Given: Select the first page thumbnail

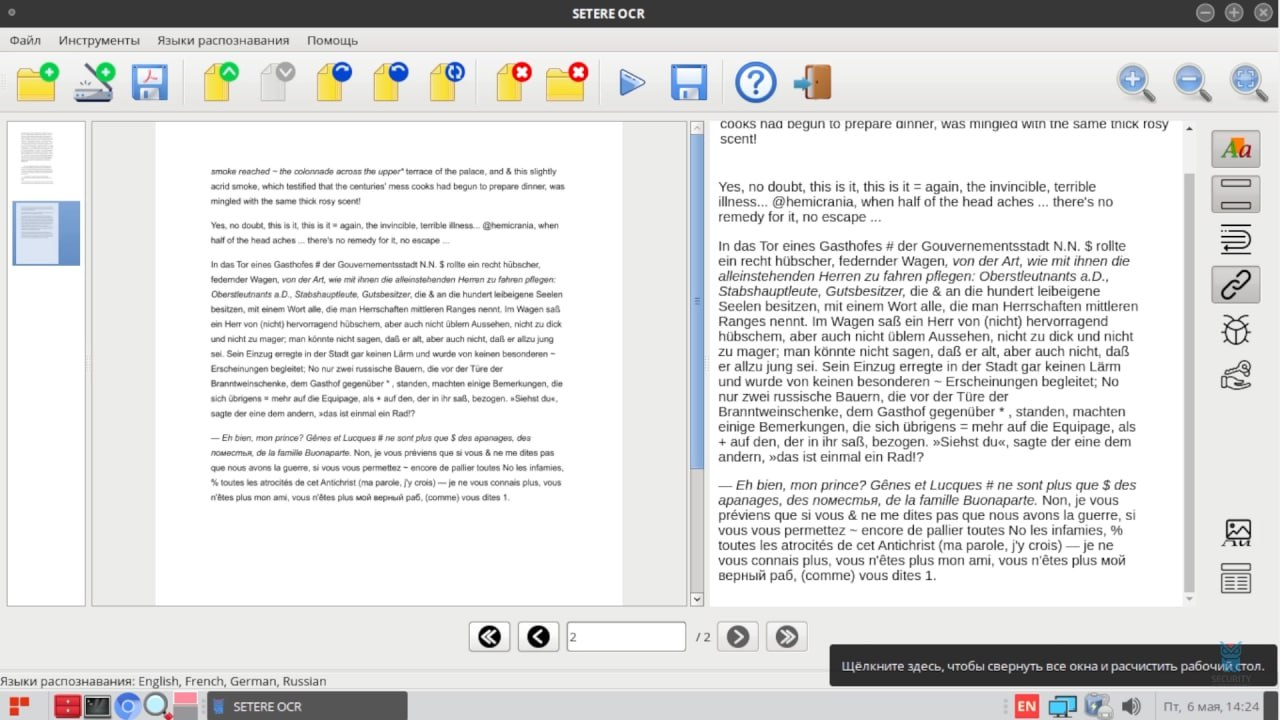Looking at the screenshot, I should click(x=36, y=157).
